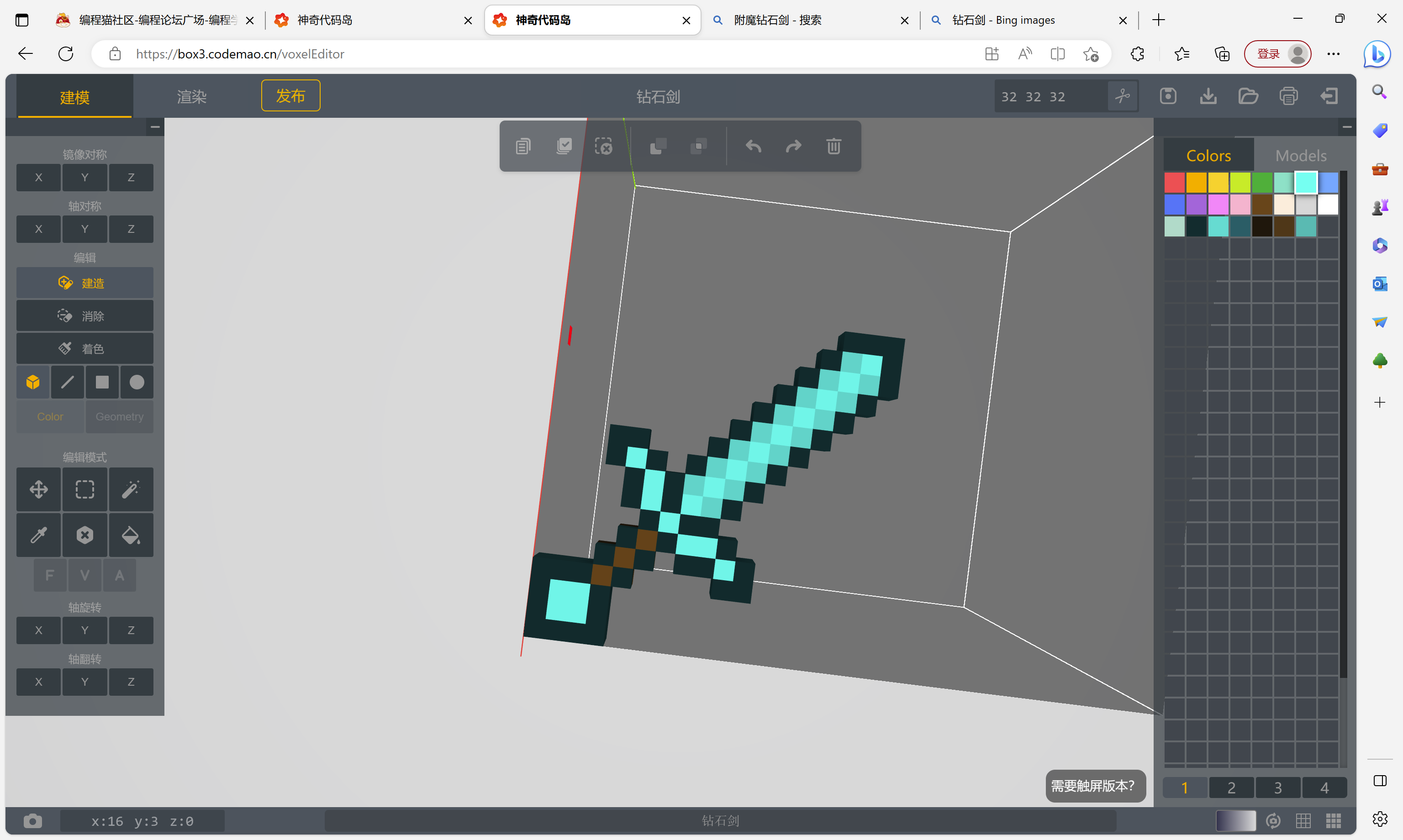This screenshot has width=1403, height=840.
Task: Choose the line brush shape
Action: [x=68, y=383]
